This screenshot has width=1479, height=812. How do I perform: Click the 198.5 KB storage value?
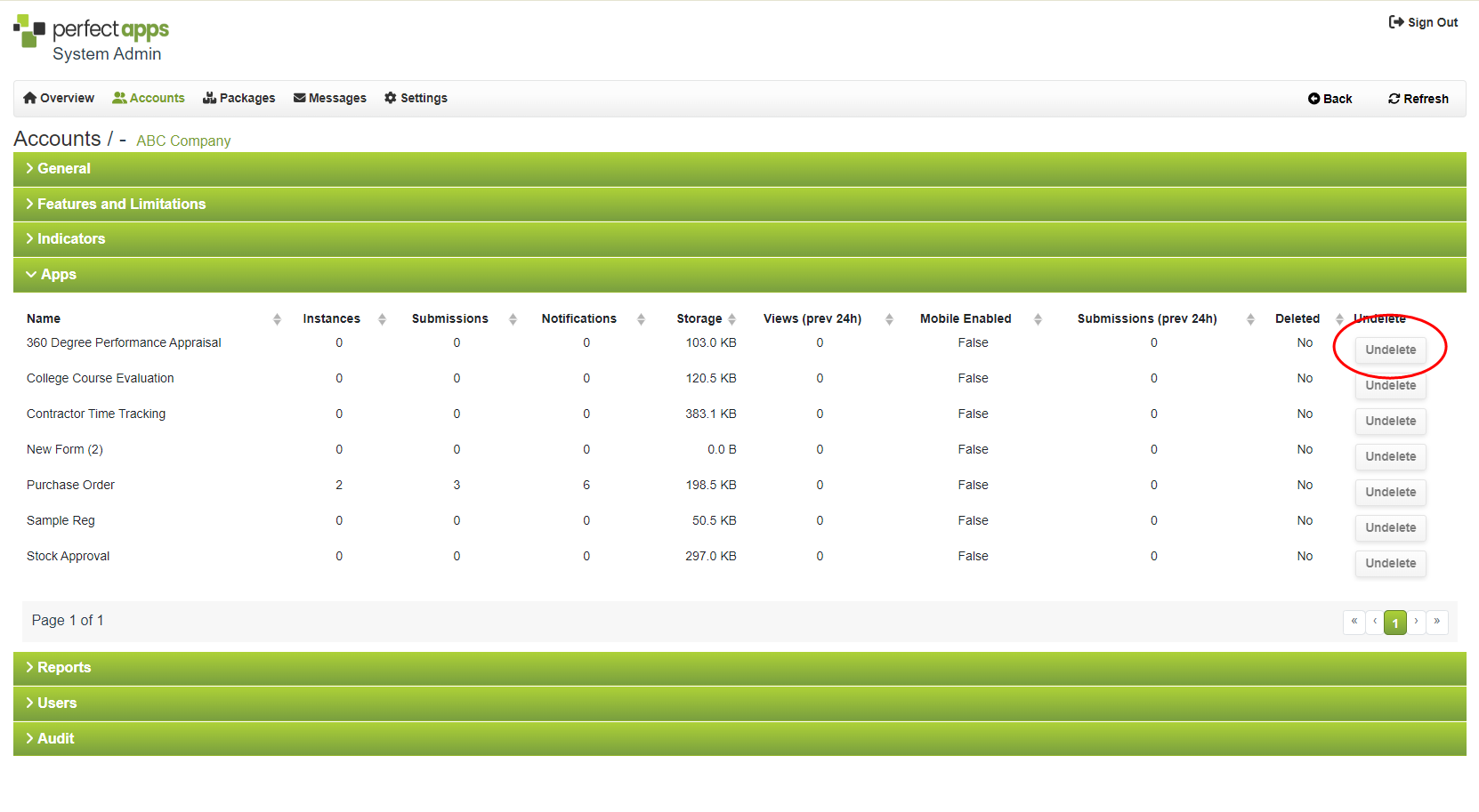coord(711,486)
